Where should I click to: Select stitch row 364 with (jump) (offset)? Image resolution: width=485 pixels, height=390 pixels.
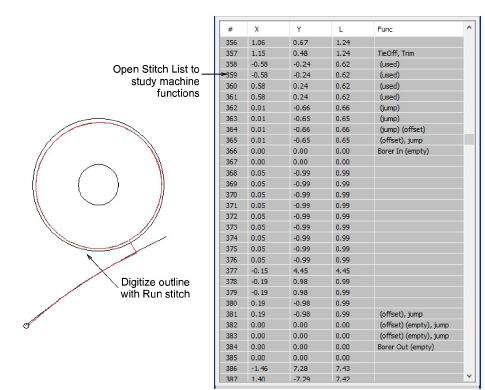pos(342,129)
